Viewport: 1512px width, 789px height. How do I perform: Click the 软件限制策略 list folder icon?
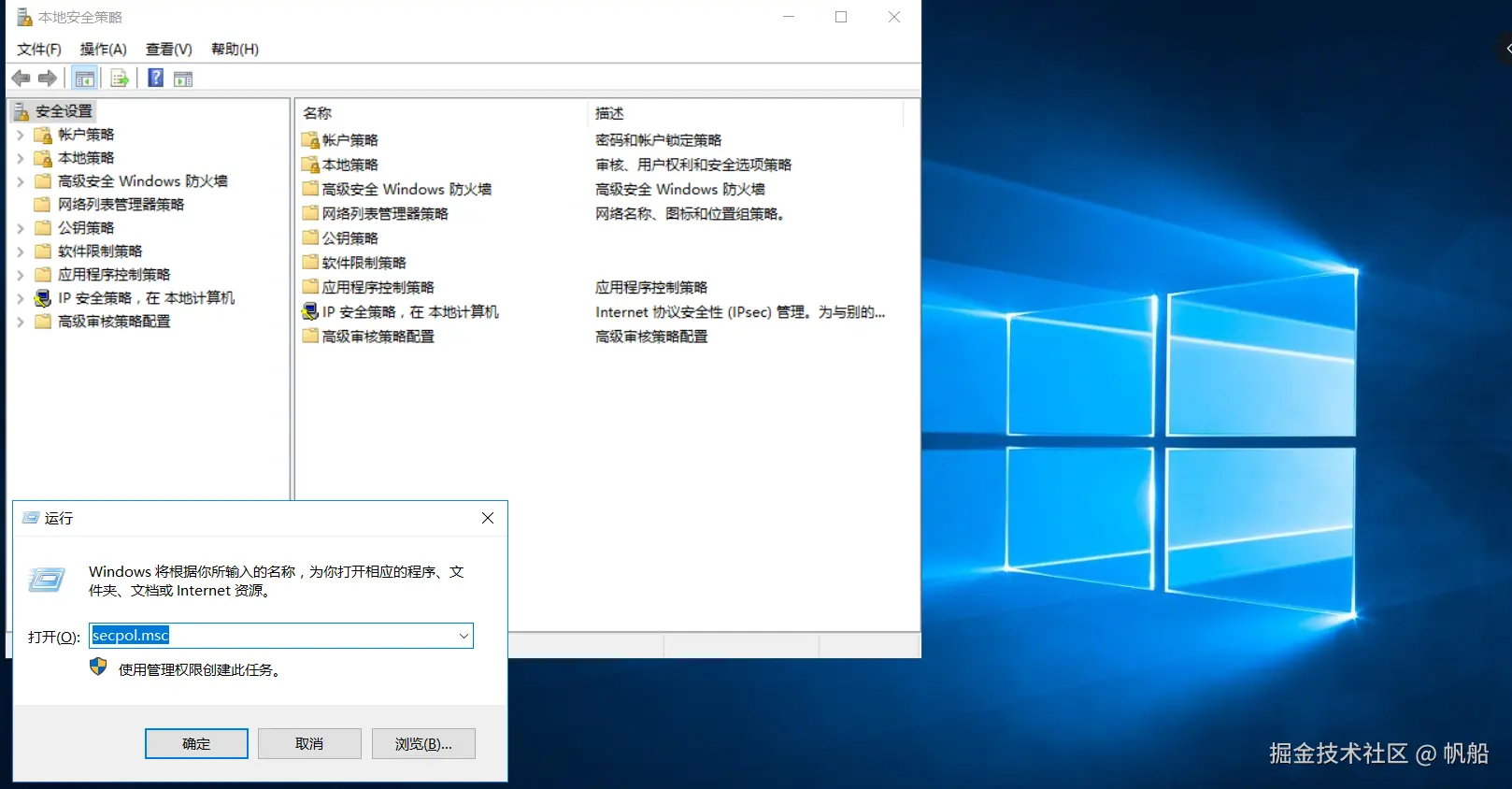pyautogui.click(x=310, y=262)
